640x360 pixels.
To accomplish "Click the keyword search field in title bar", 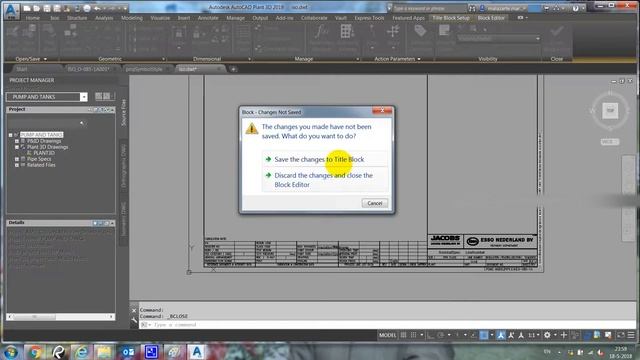I will [430, 8].
